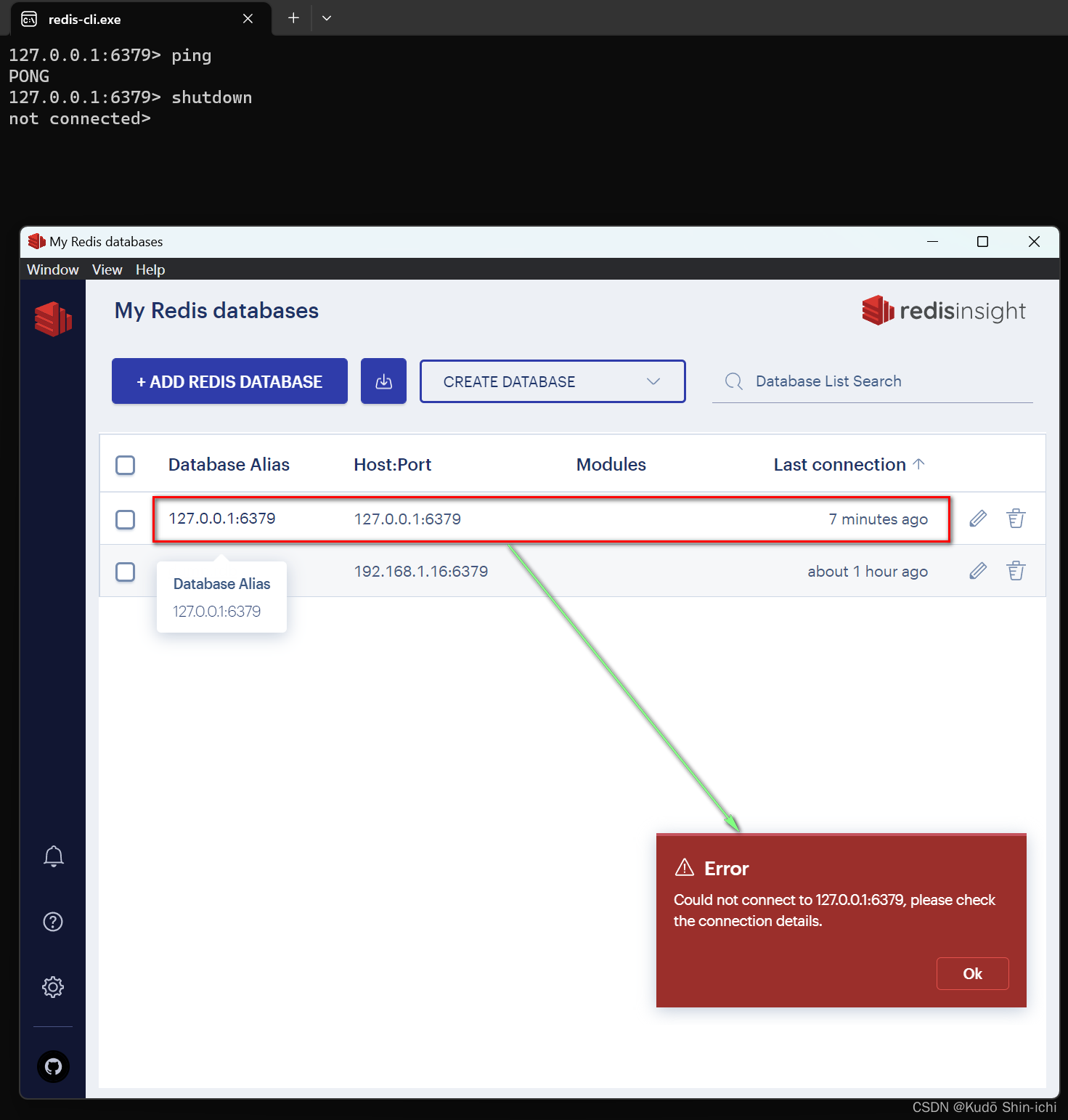This screenshot has height=1120, width=1068.
Task: Delete the 192.168.1.16:6379 database with the trash icon
Action: 1016,571
